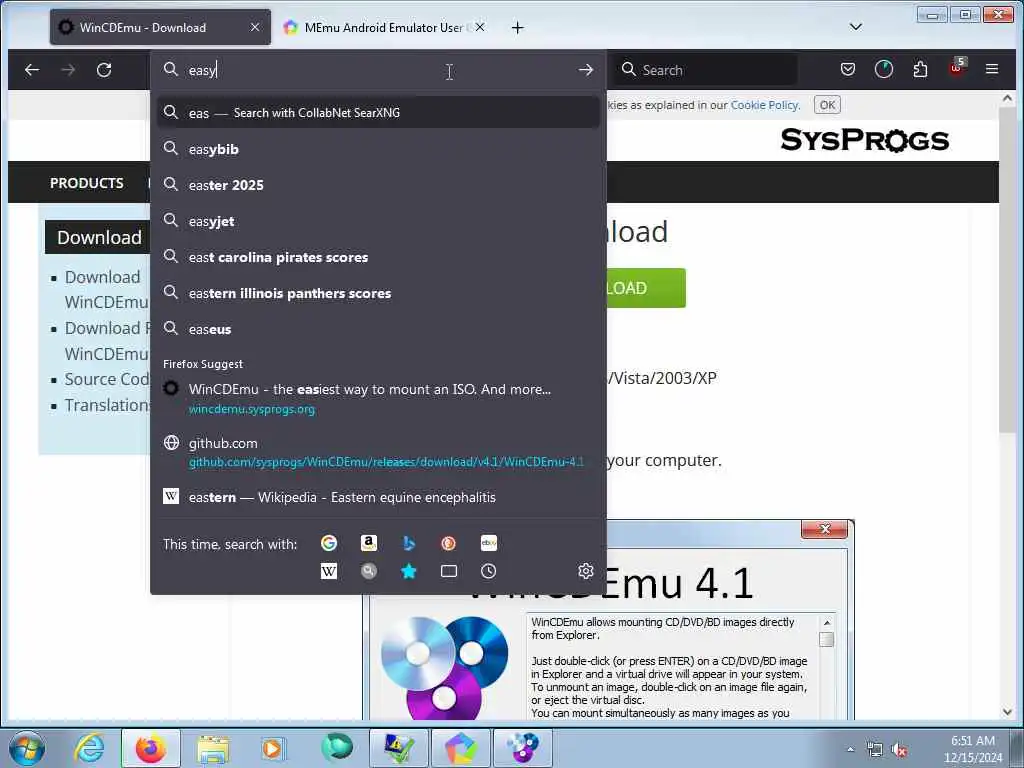Focus the toolbar Search box
This screenshot has width=1024, height=768.
coord(705,70)
